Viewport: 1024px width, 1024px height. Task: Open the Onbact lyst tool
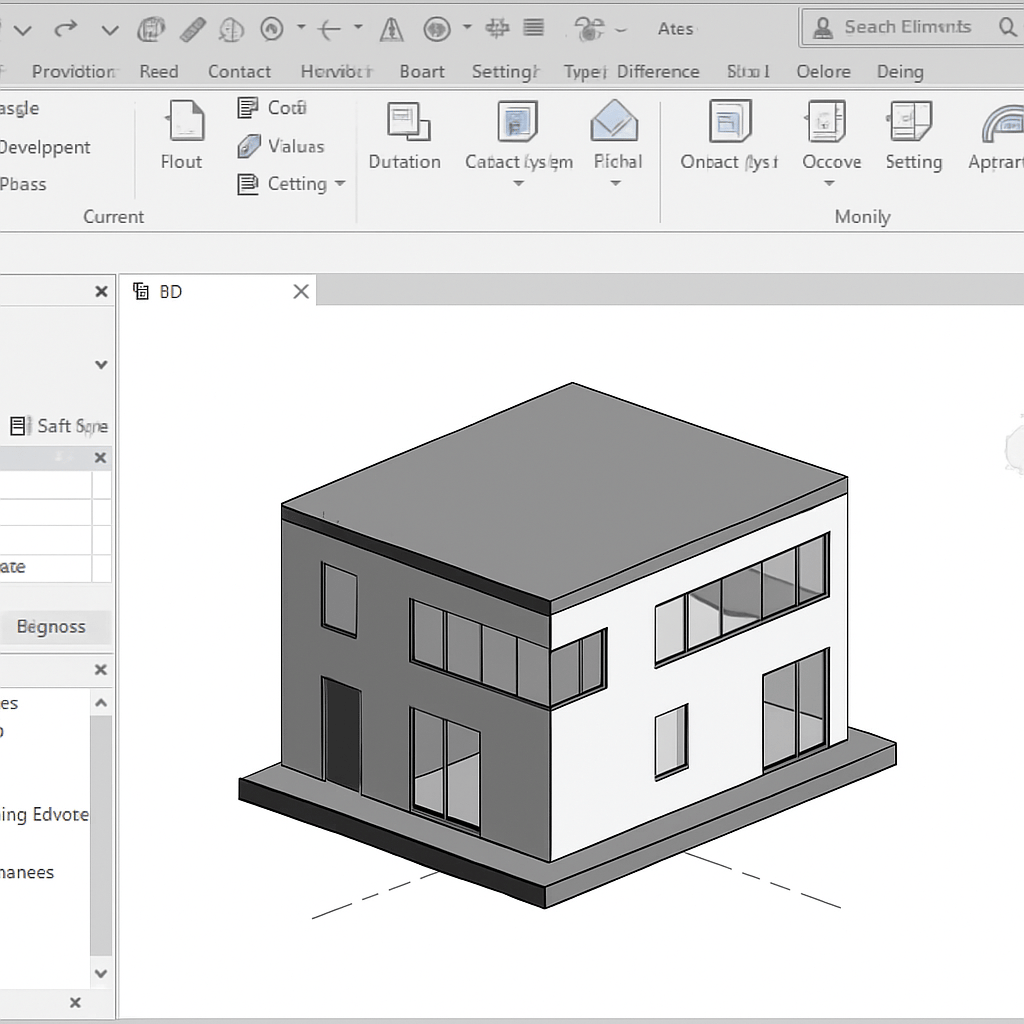pos(728,135)
